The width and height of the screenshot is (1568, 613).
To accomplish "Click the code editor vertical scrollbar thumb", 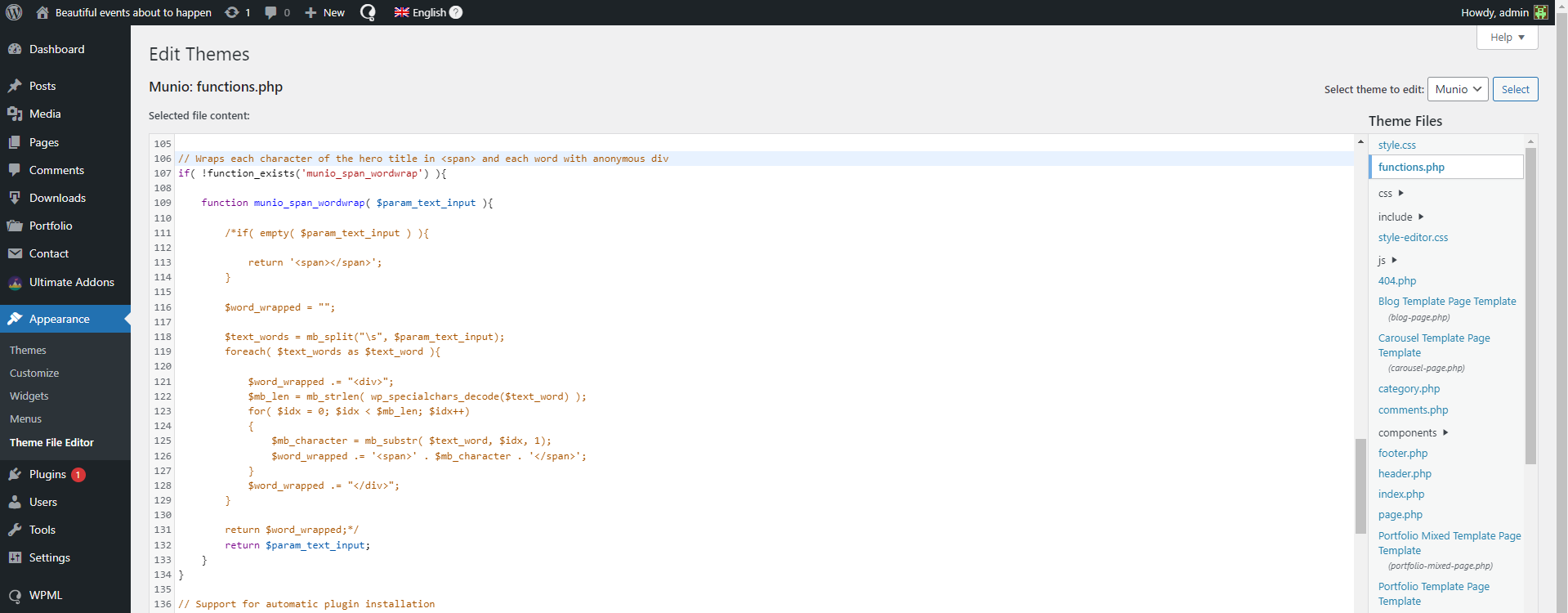I will pyautogui.click(x=1360, y=485).
